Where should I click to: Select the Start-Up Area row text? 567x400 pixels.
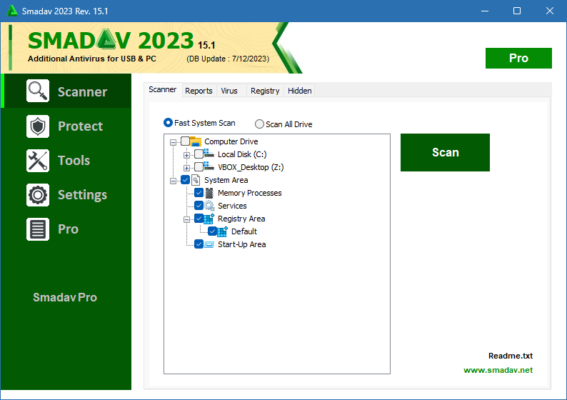[x=242, y=244]
